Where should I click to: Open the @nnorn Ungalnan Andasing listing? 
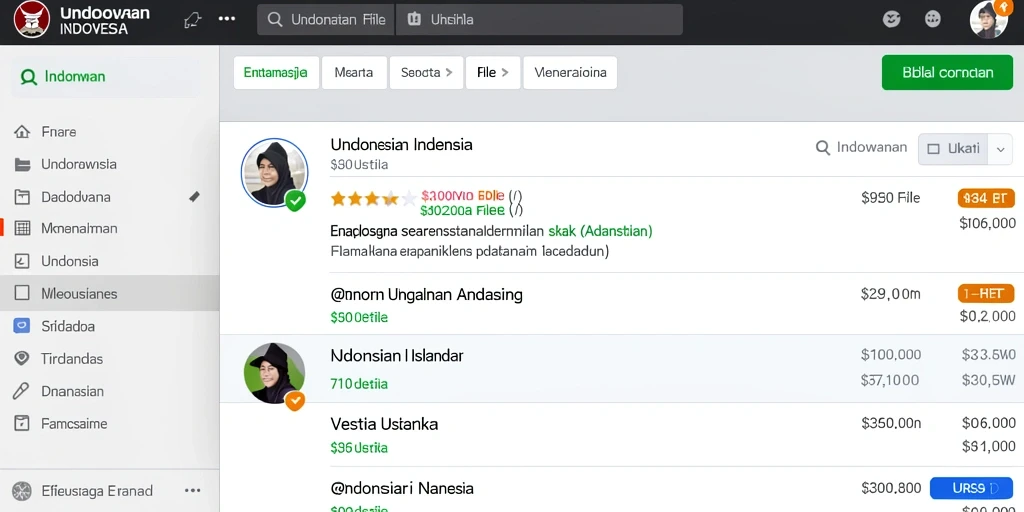(426, 295)
